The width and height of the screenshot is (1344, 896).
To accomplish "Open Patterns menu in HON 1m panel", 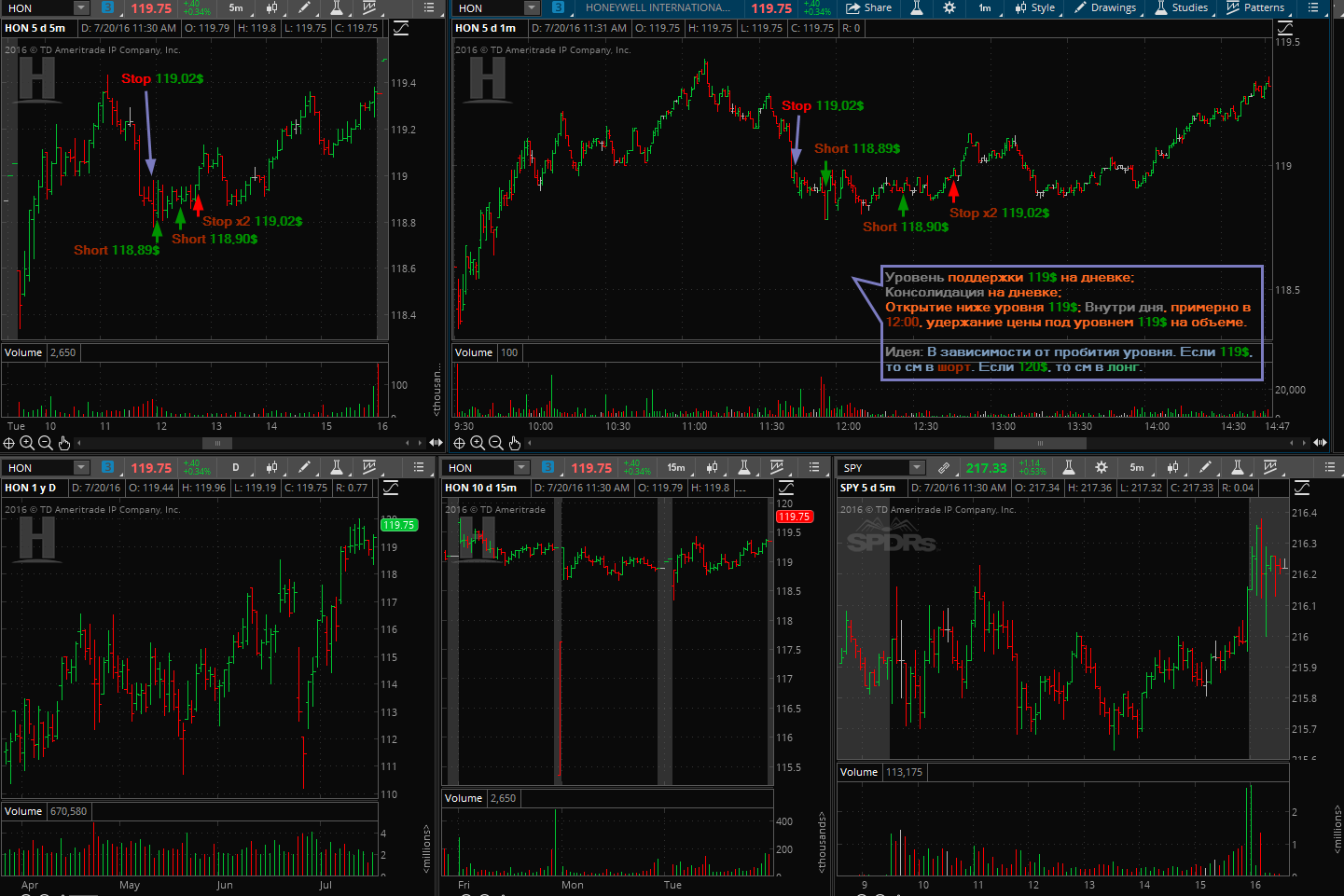I will click(1256, 7).
